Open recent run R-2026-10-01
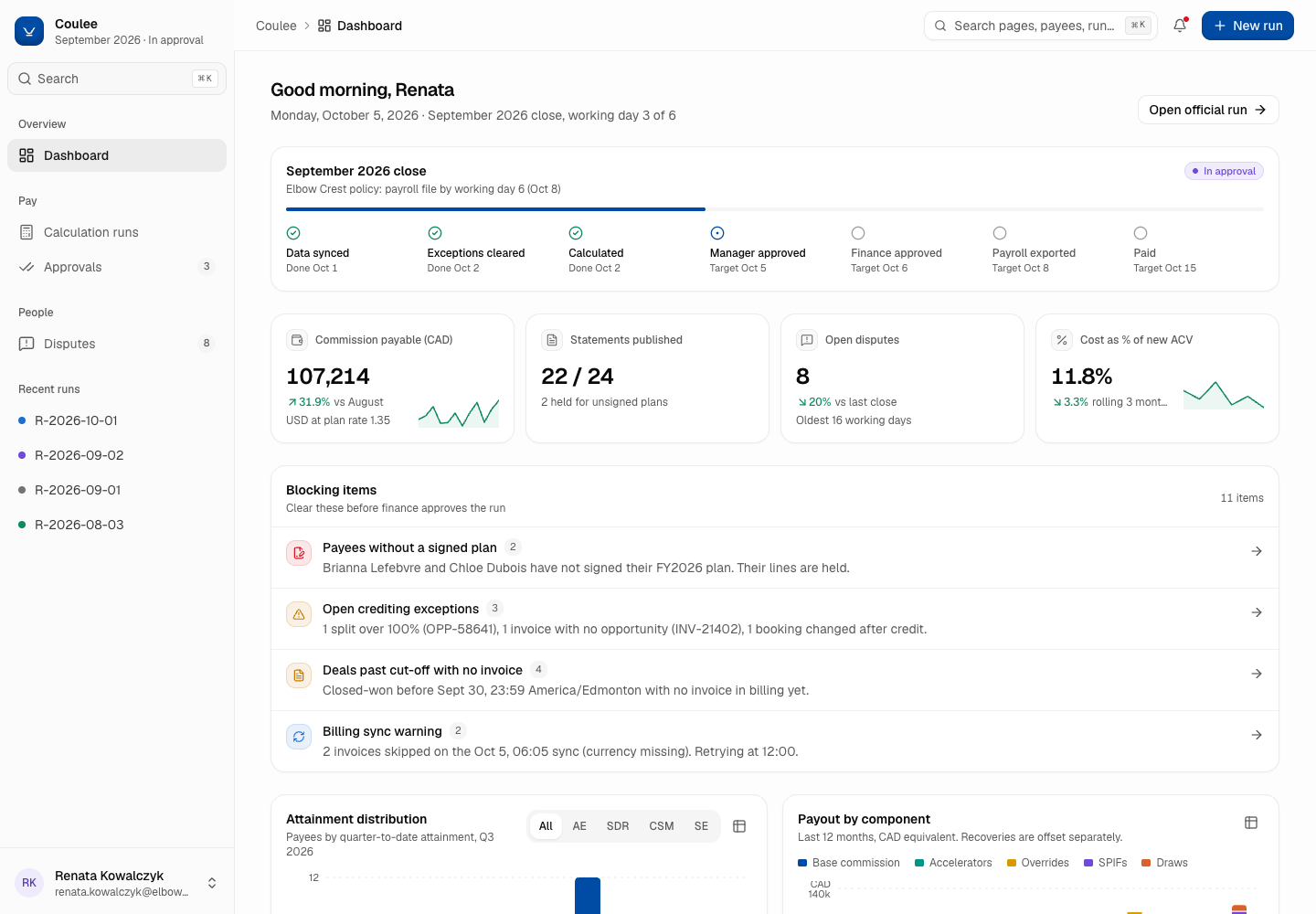This screenshot has width=1316, height=914. pyautogui.click(x=117, y=420)
